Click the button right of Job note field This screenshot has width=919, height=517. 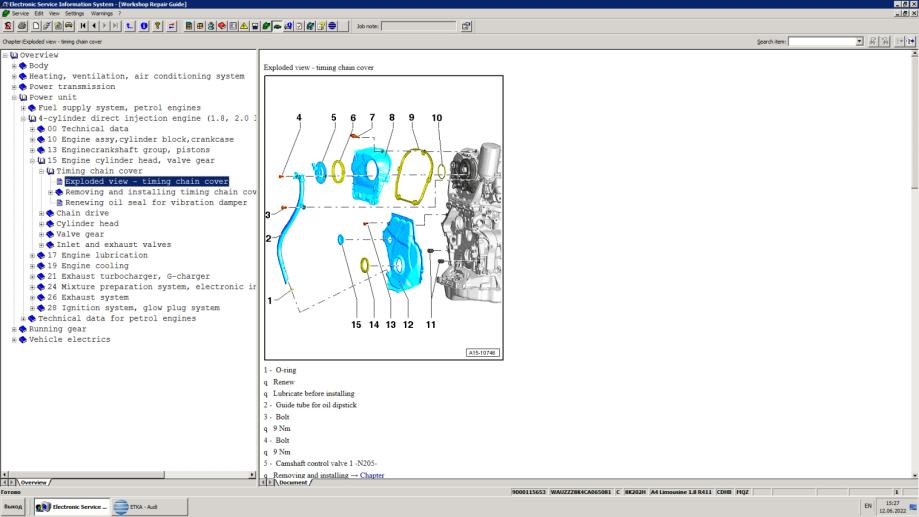[x=465, y=26]
